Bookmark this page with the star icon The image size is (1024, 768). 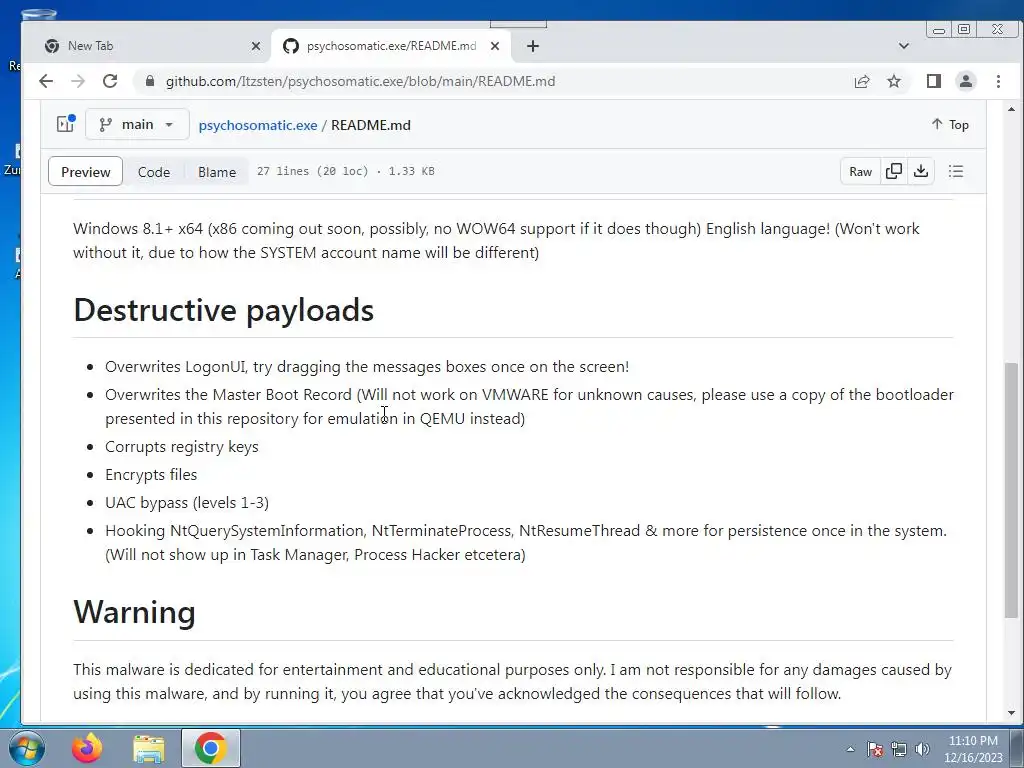coord(894,81)
